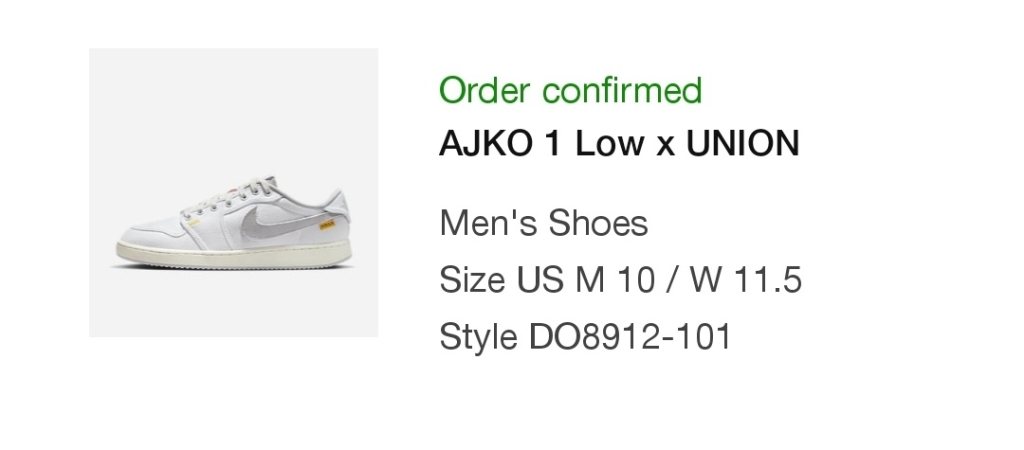Click the word "UNION" in the title

point(742,144)
